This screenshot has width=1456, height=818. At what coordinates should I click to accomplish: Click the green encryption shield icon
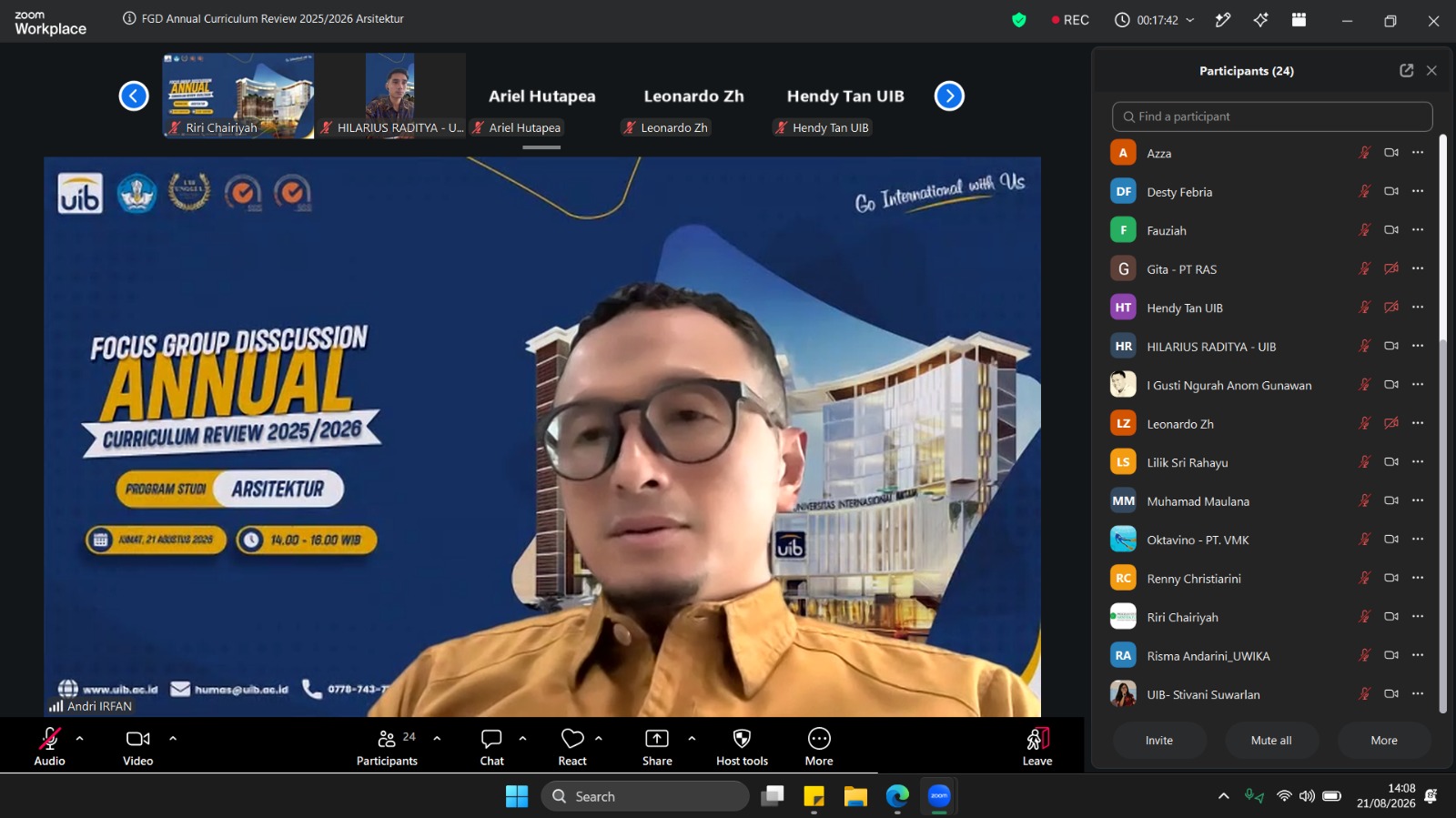point(1019,19)
